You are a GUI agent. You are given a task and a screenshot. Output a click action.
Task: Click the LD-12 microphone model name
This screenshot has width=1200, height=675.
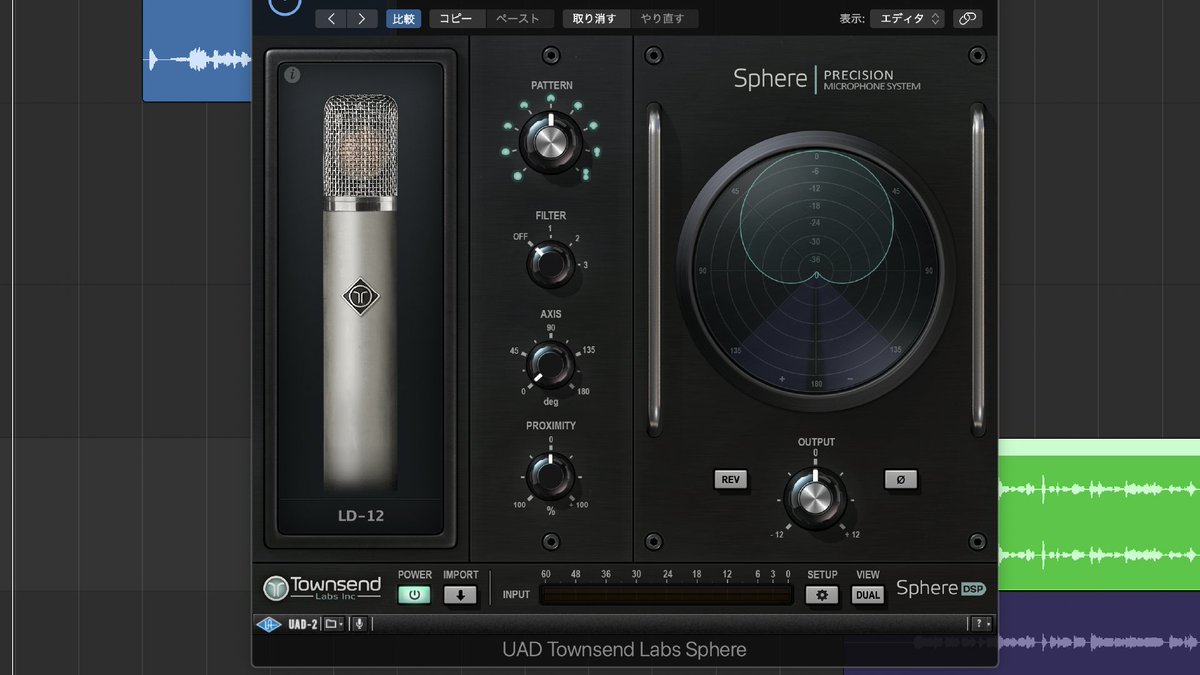(361, 516)
